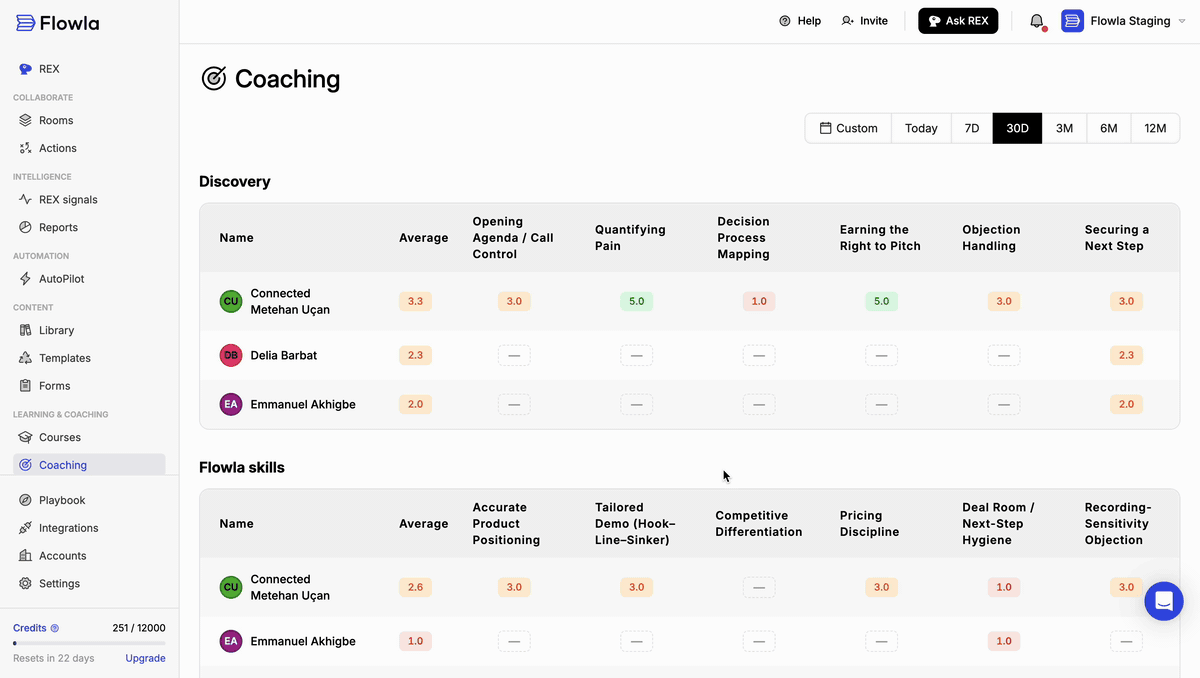The width and height of the screenshot is (1200, 678).
Task: Select the 30D time range
Action: [1017, 128]
